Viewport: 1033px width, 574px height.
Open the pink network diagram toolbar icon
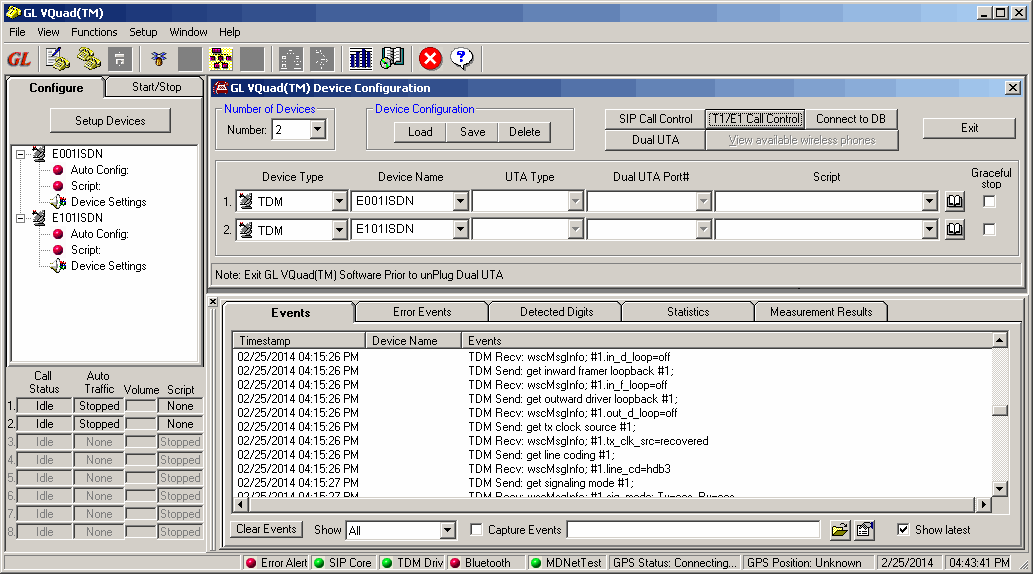[221, 59]
